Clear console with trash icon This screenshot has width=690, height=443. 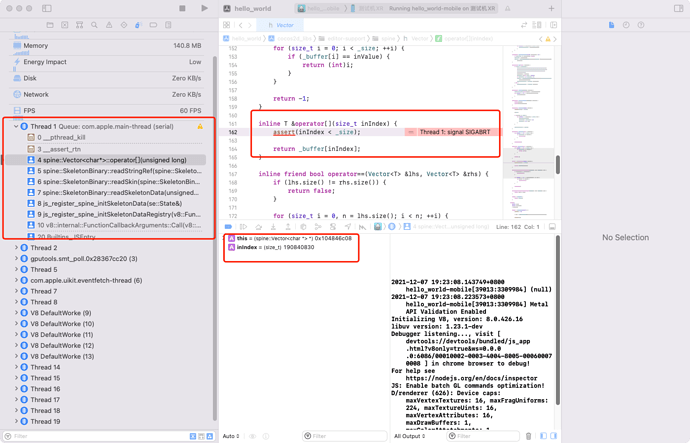pyautogui.click(x=529, y=436)
